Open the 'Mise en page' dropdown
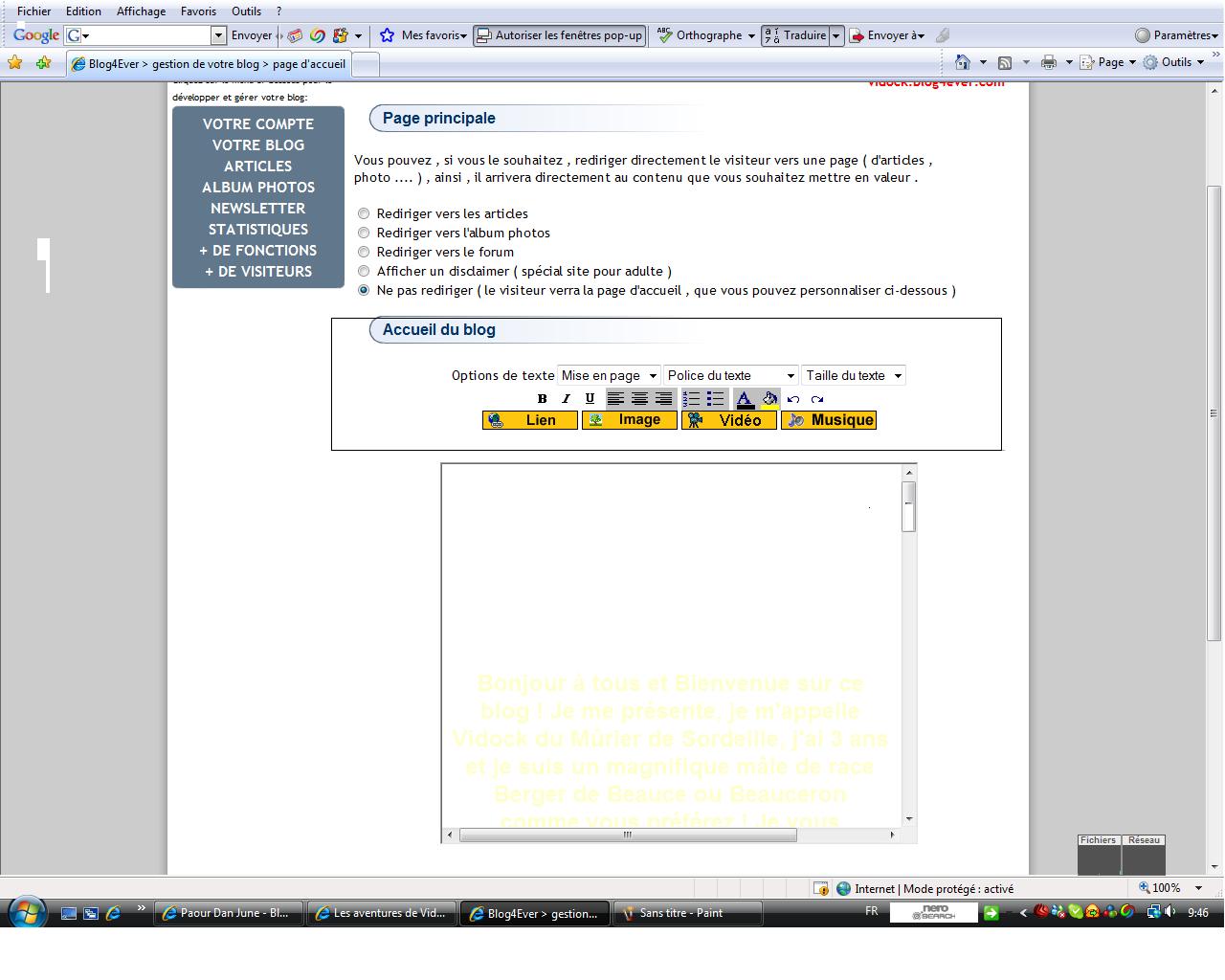Screen dimensions: 1225x980 pyautogui.click(x=609, y=375)
